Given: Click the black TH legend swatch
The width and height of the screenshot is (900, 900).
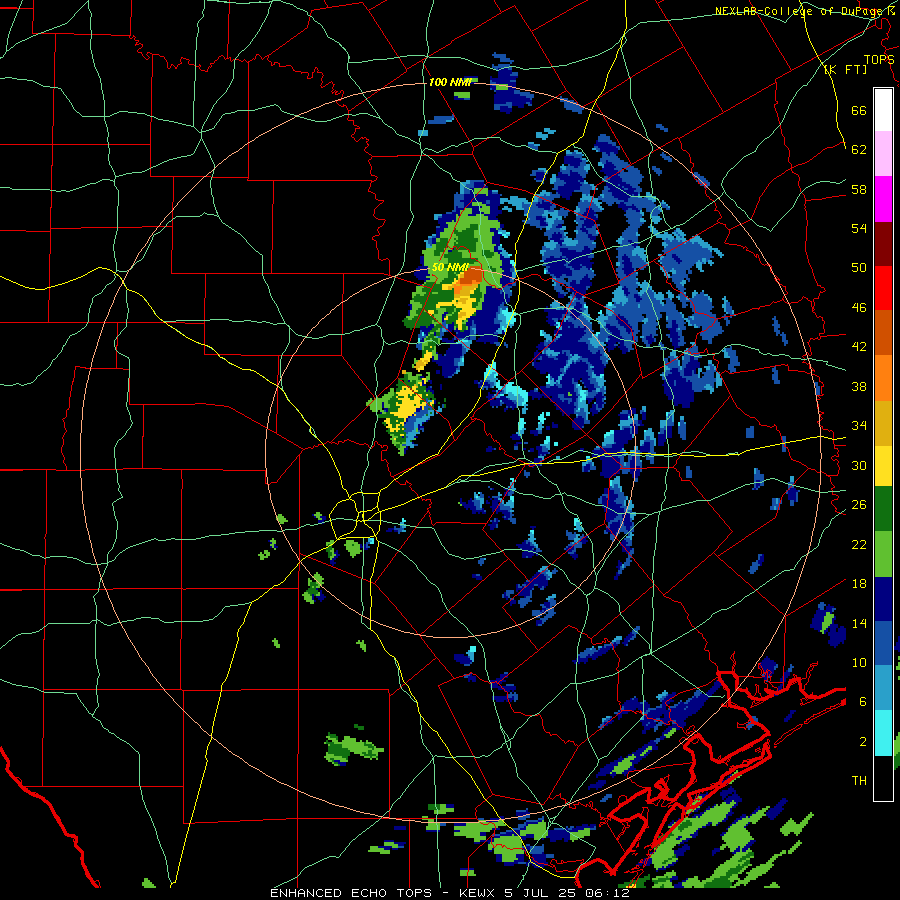Looking at the screenshot, I should (x=883, y=778).
